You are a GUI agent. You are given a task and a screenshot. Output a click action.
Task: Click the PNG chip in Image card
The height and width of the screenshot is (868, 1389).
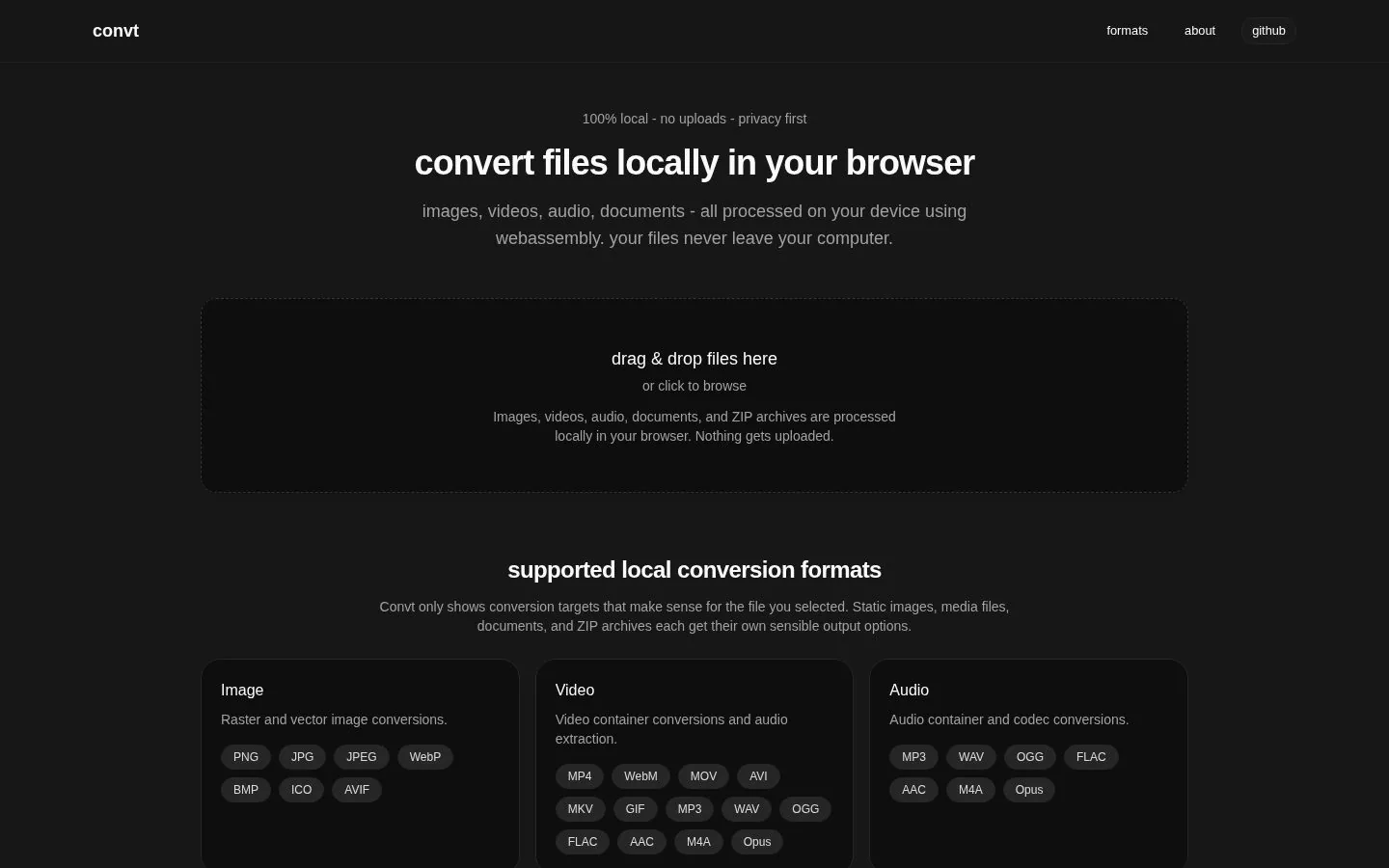pos(246,757)
